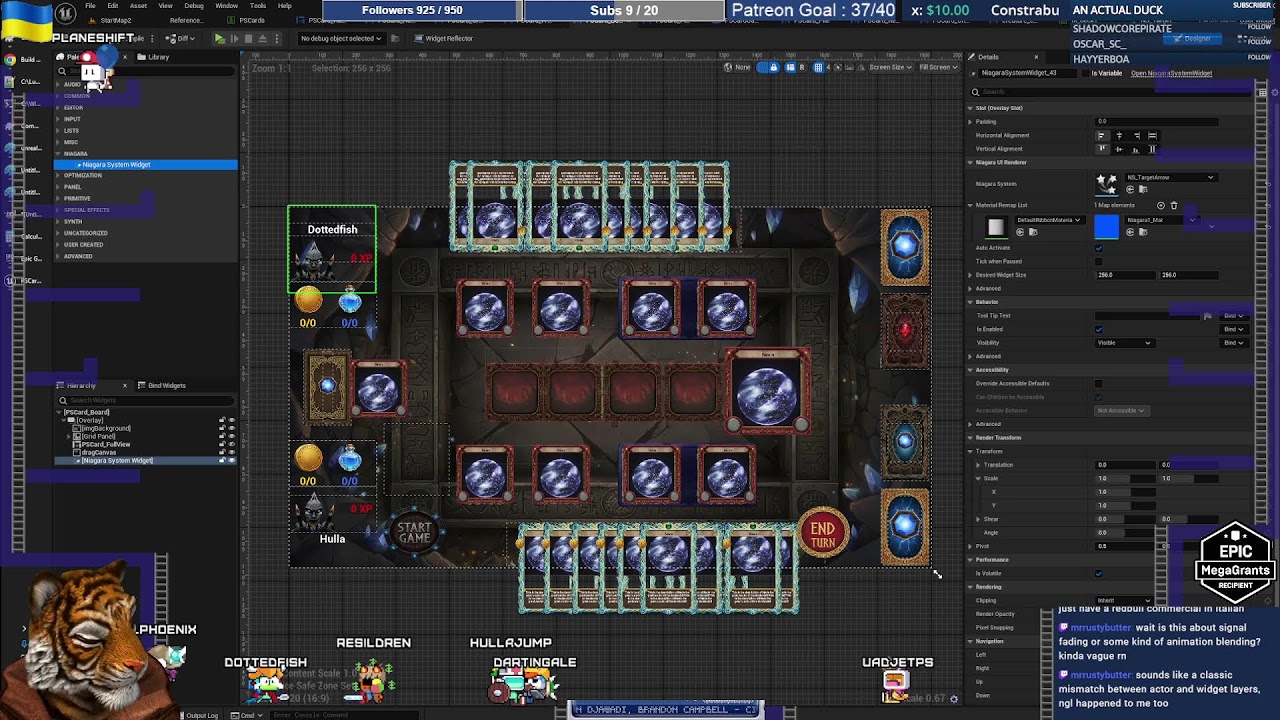Switch to the Library tab

153,57
